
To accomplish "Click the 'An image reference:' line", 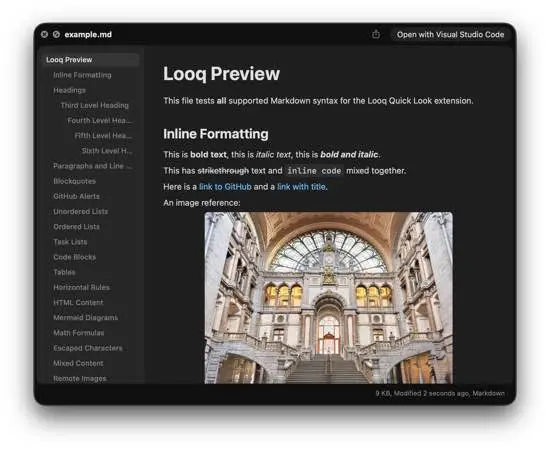I will [x=202, y=203].
